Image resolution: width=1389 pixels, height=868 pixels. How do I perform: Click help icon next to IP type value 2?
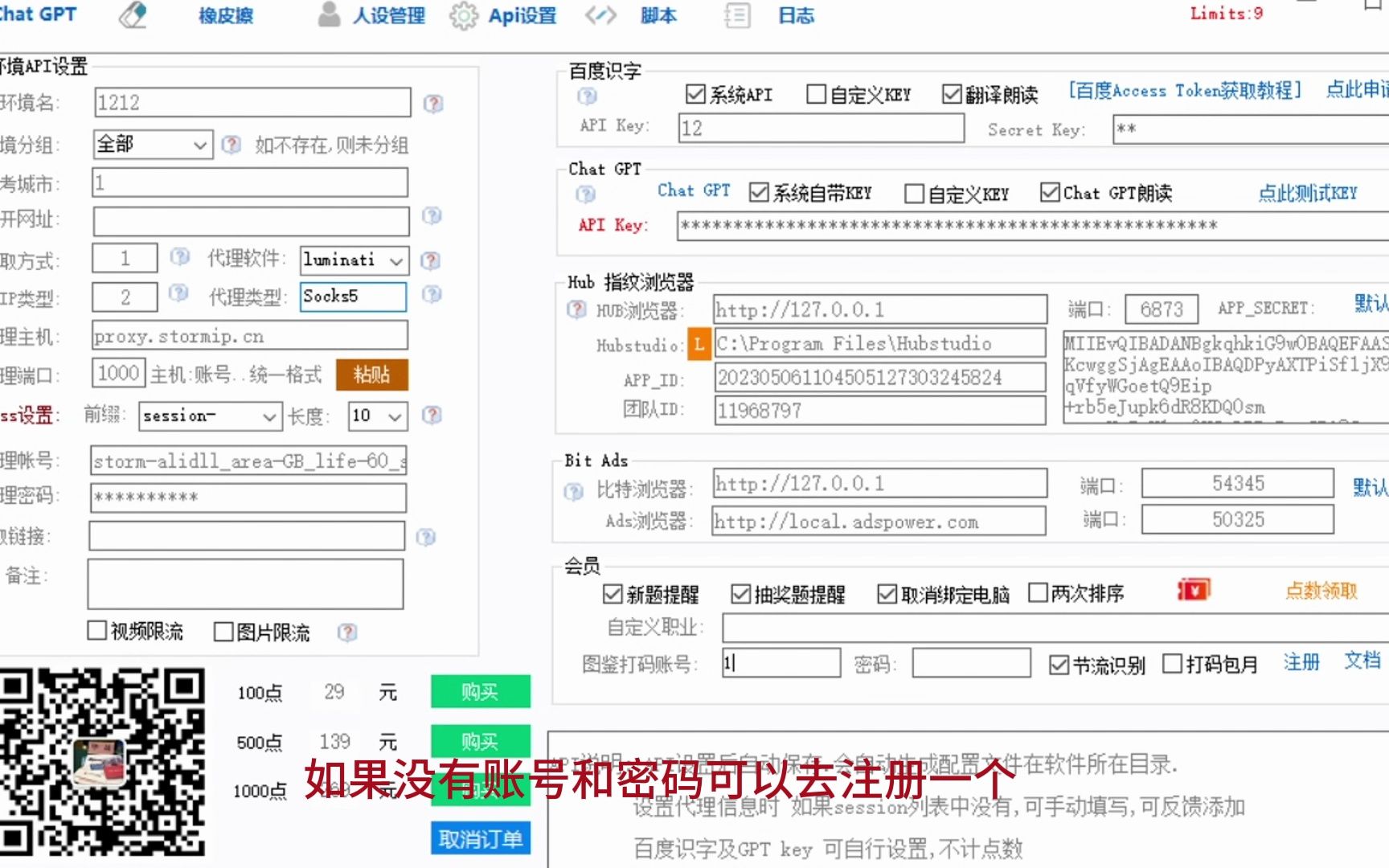(x=178, y=294)
